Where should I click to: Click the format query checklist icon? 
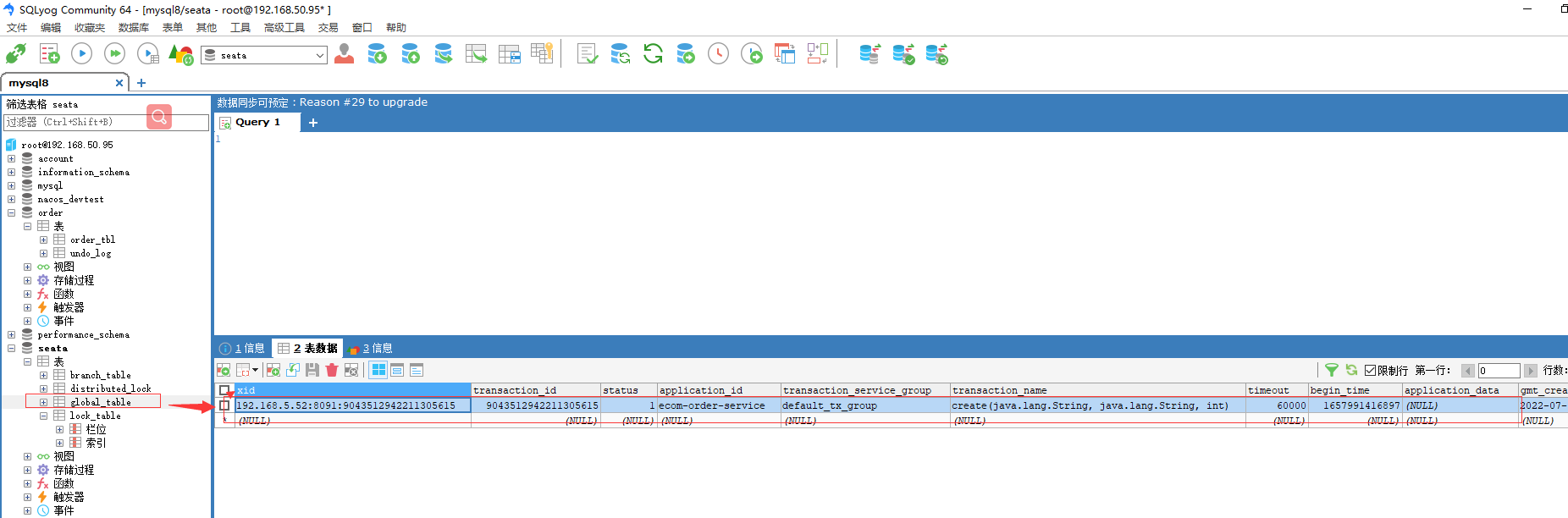click(x=588, y=54)
